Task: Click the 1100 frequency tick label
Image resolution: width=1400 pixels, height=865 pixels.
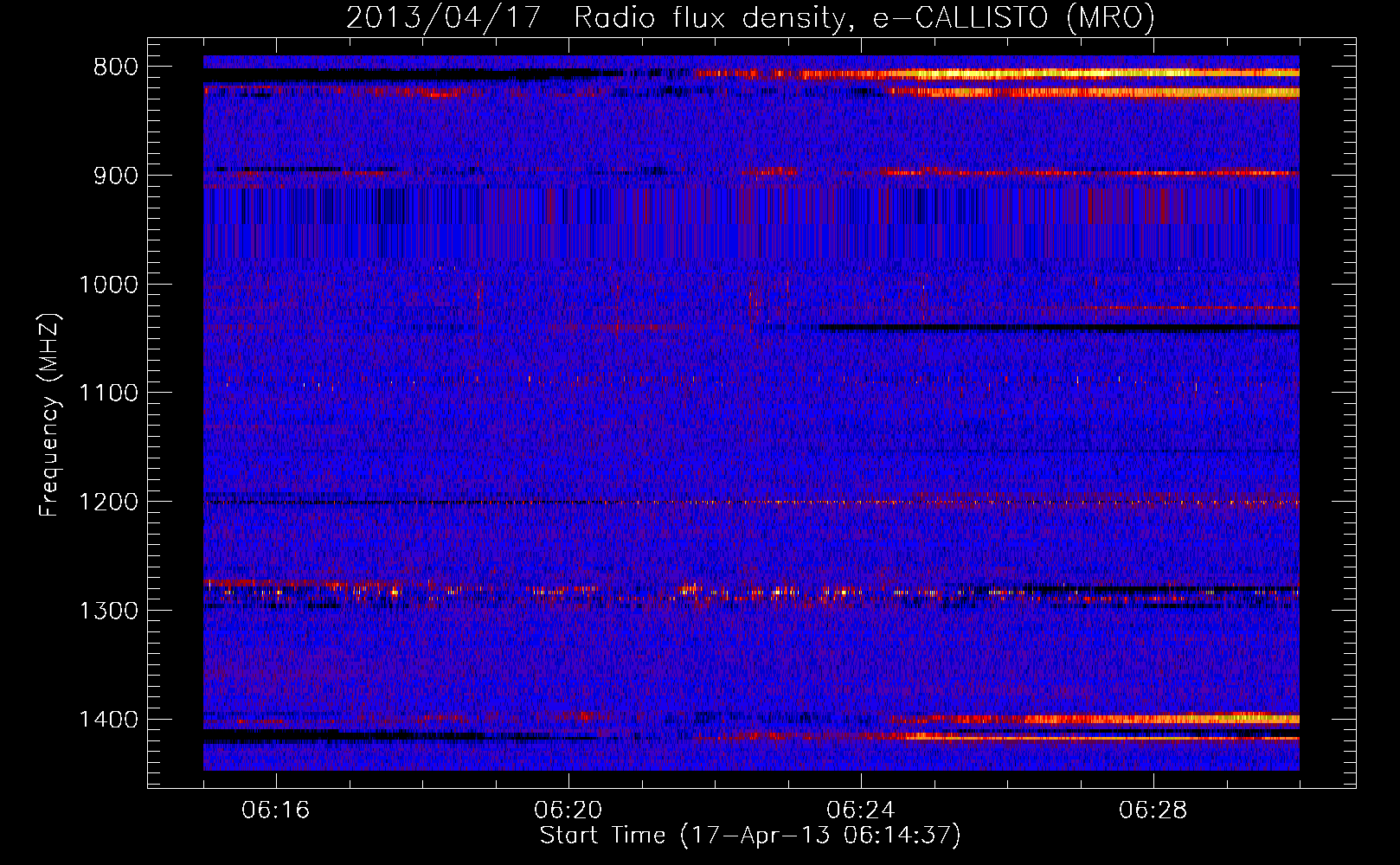Action: tap(108, 394)
